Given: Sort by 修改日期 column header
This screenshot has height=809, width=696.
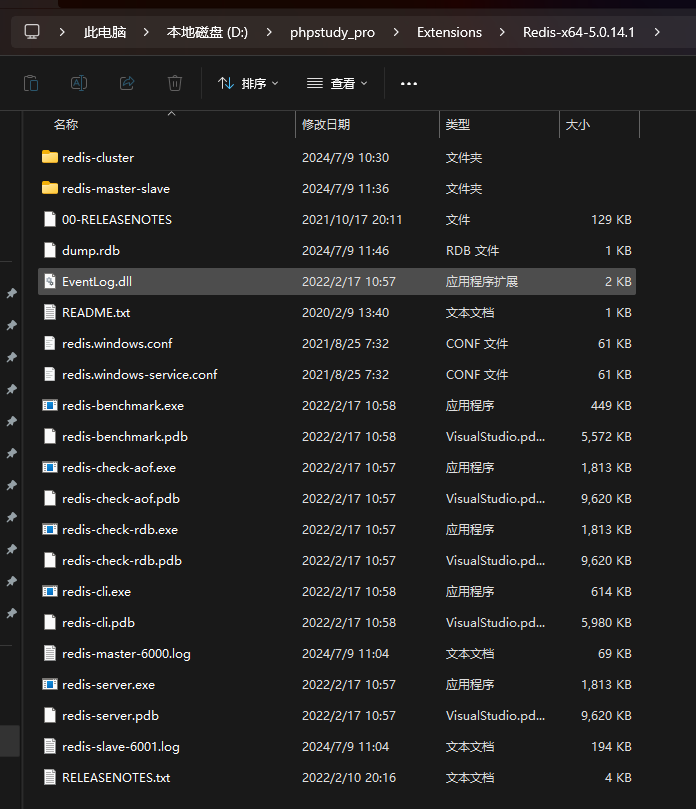Looking at the screenshot, I should [326, 124].
